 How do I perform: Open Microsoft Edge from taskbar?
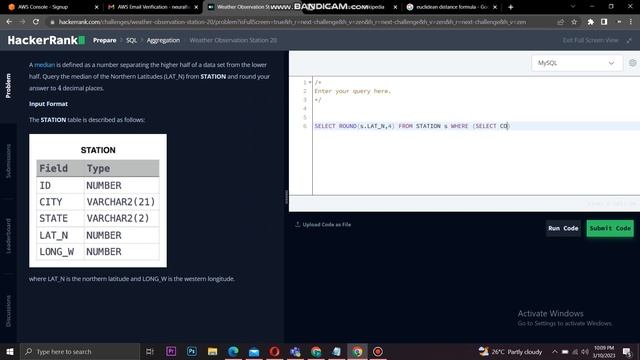coord(233,351)
